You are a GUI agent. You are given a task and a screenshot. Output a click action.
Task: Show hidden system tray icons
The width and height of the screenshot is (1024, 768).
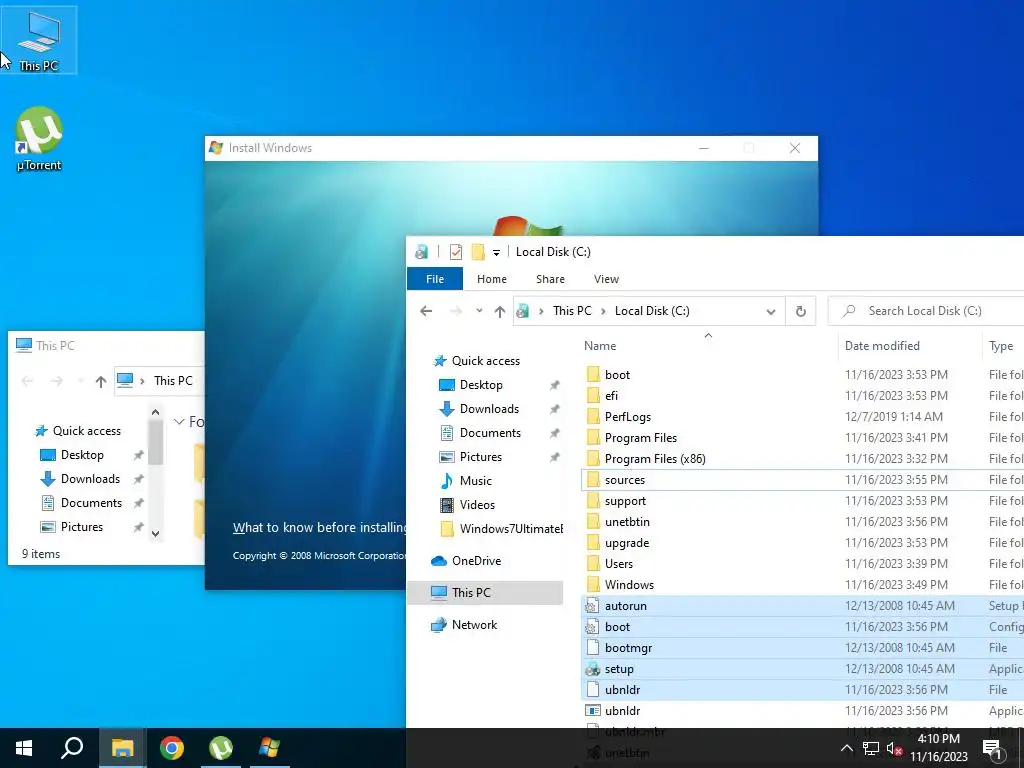click(x=846, y=748)
